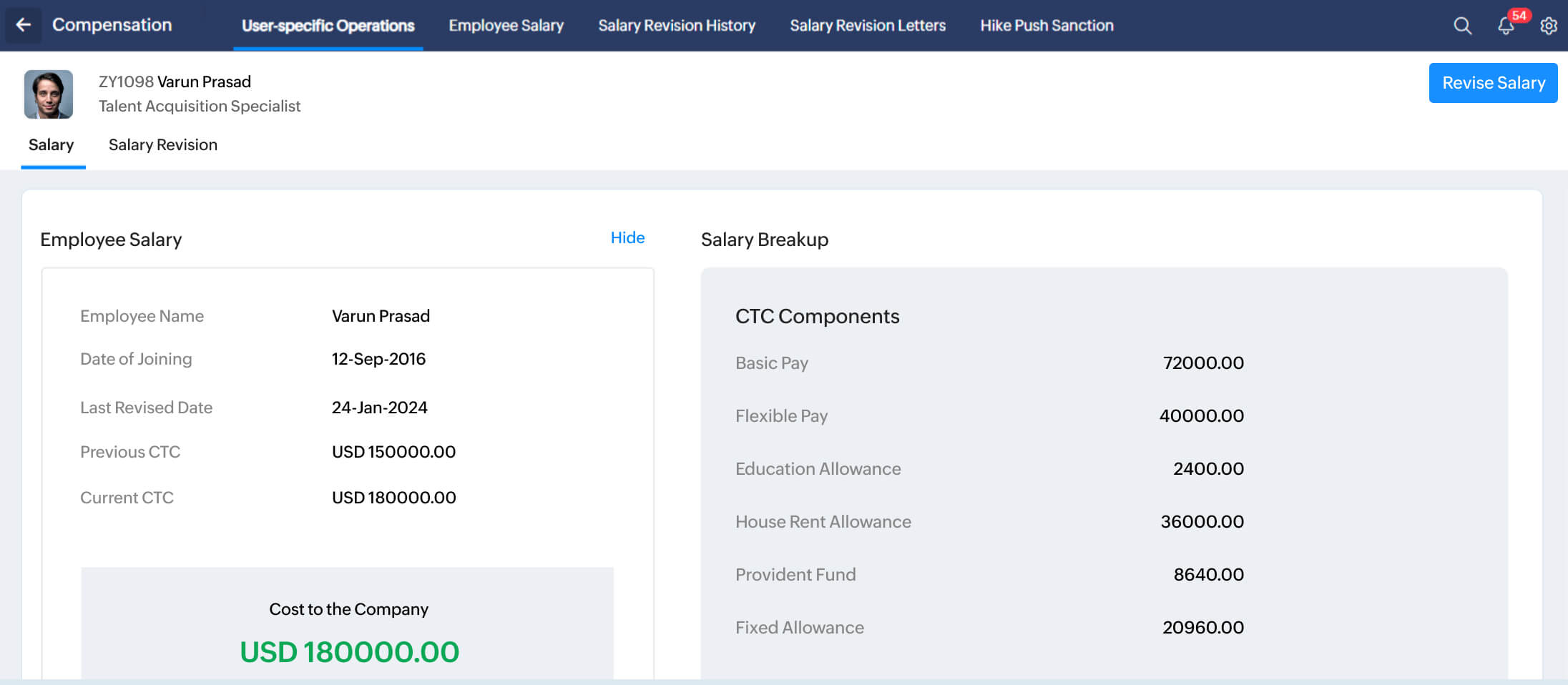Click the Compensation header title
Screen dimensions: 1568x685
pyautogui.click(x=112, y=25)
